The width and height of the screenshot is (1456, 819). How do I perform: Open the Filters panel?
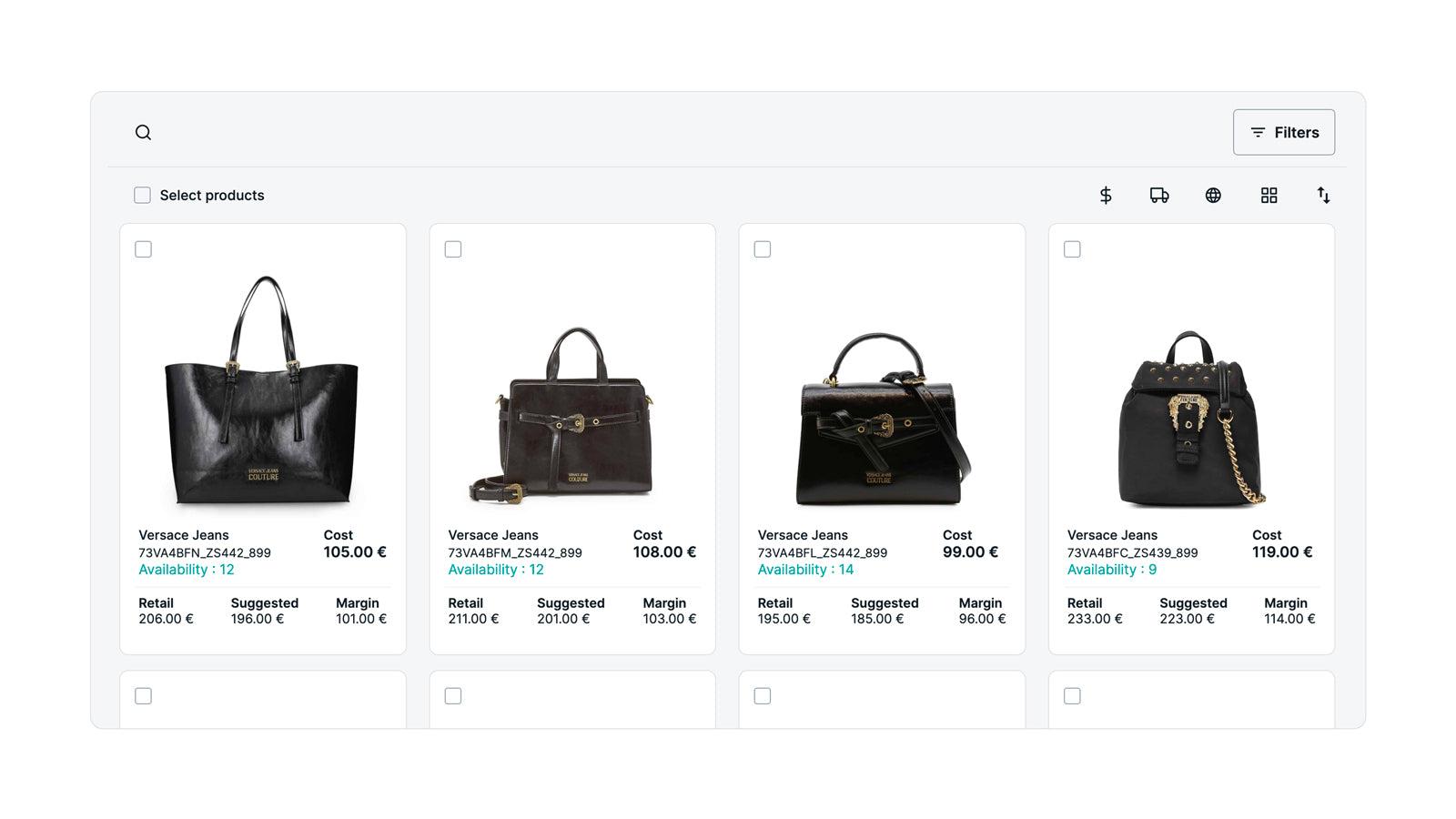[1284, 132]
